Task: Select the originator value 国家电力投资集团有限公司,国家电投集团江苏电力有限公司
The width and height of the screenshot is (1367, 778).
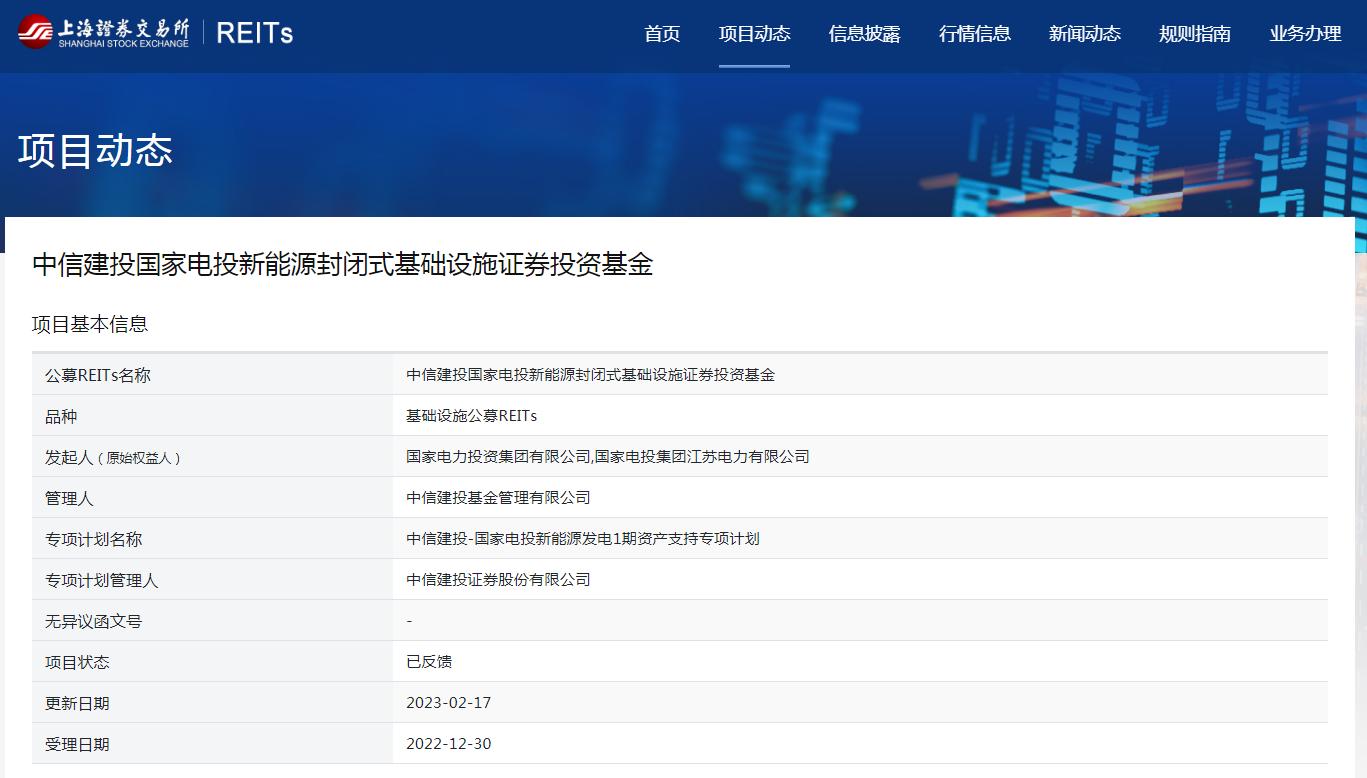Action: 608,457
